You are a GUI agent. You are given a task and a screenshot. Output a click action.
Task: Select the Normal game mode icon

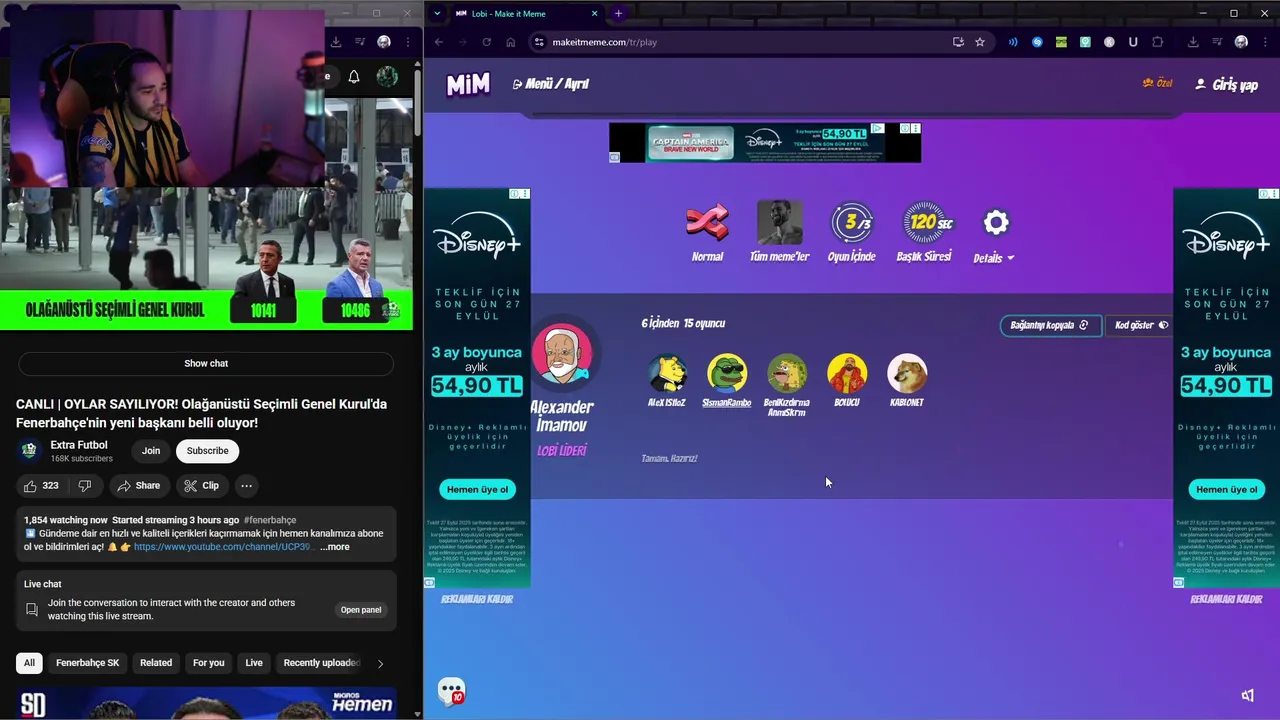click(x=707, y=222)
